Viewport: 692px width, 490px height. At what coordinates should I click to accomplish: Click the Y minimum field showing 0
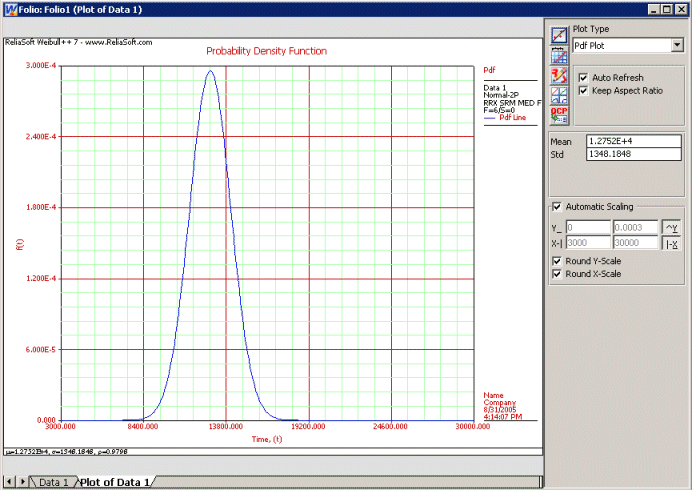coord(588,228)
